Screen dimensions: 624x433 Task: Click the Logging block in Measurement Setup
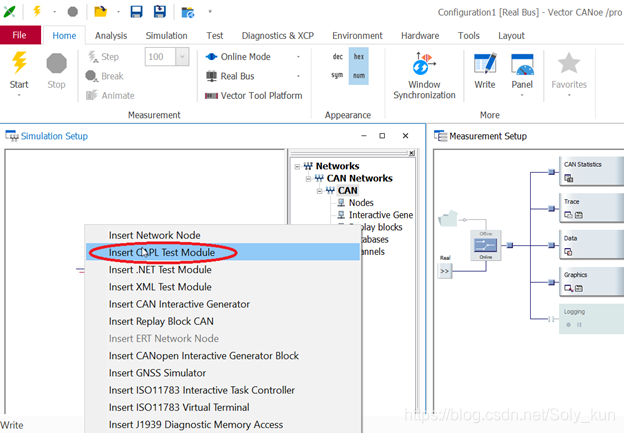[x=591, y=318]
